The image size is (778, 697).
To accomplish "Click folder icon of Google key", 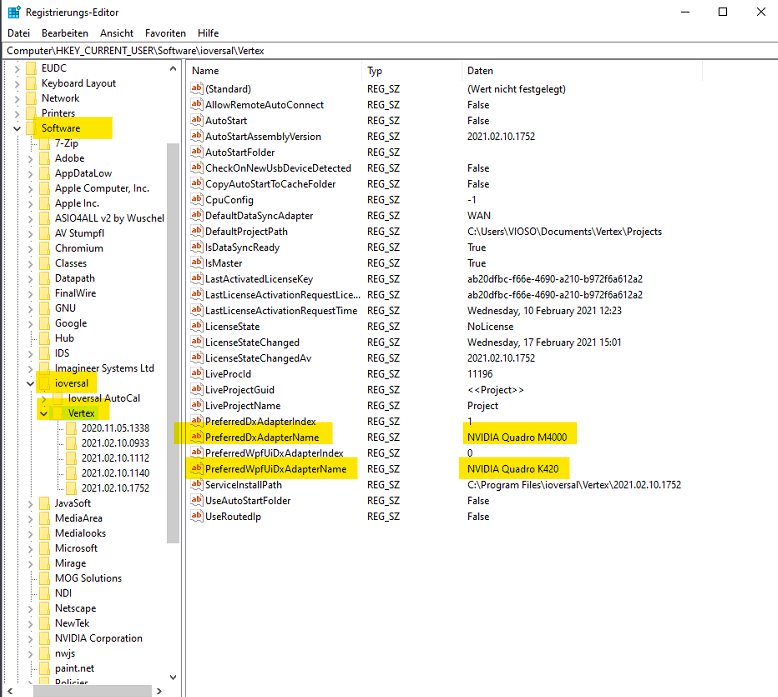I will pyautogui.click(x=45, y=323).
